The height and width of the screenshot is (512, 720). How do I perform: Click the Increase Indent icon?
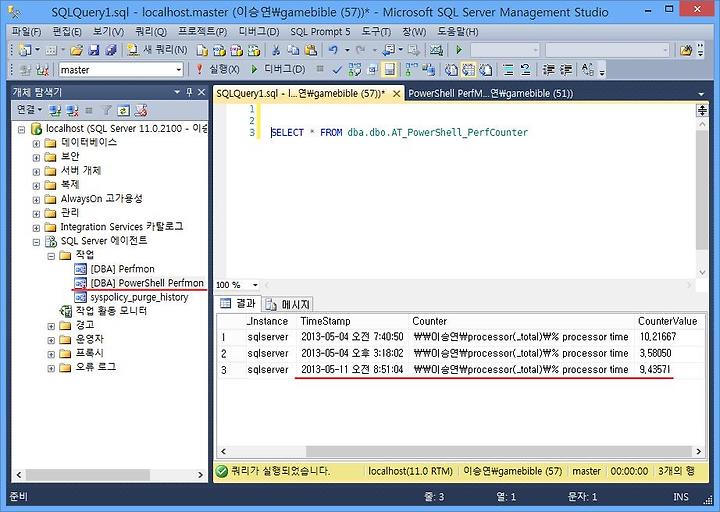coord(566,70)
